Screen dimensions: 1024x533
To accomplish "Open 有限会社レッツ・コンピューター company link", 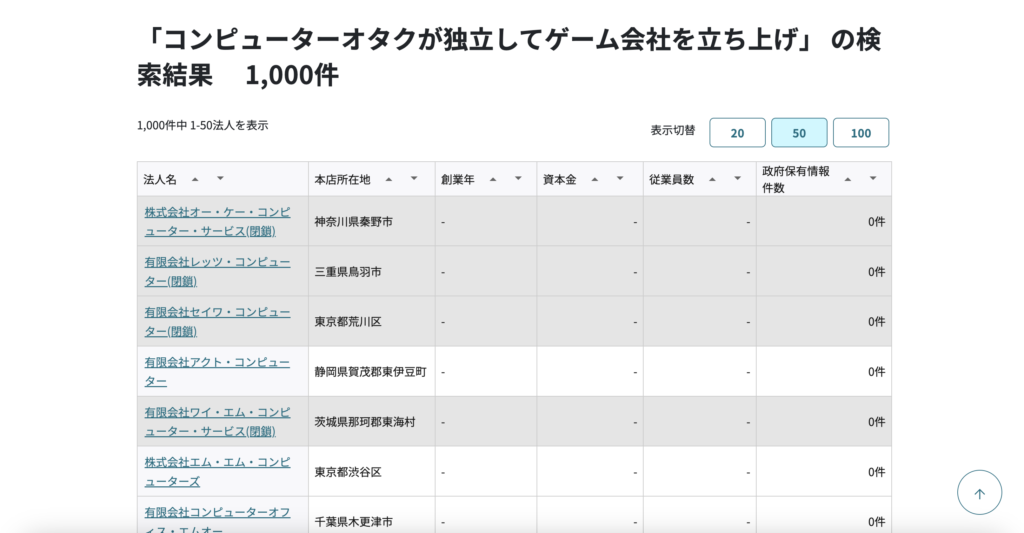I will point(217,271).
